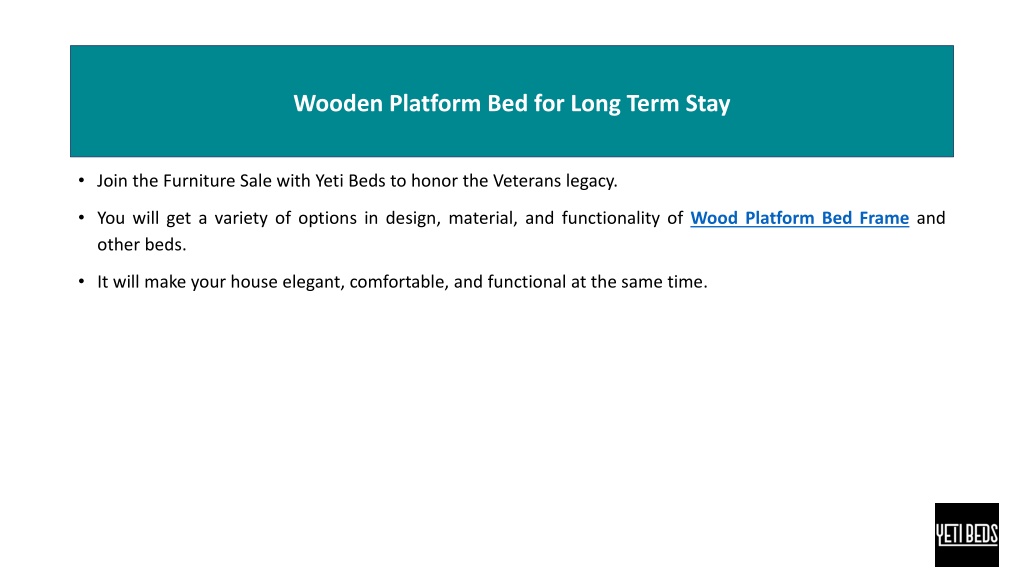Click the Yeti Beds logo
The width and height of the screenshot is (1024, 576).
tap(967, 534)
